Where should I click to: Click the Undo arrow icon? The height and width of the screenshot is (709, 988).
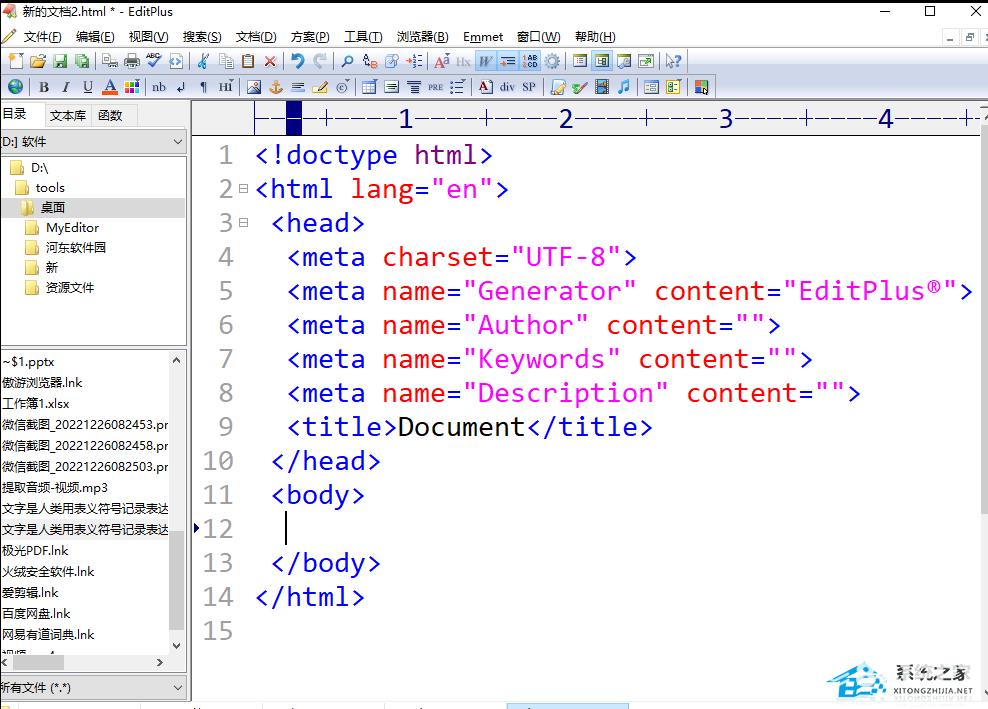pyautogui.click(x=297, y=62)
